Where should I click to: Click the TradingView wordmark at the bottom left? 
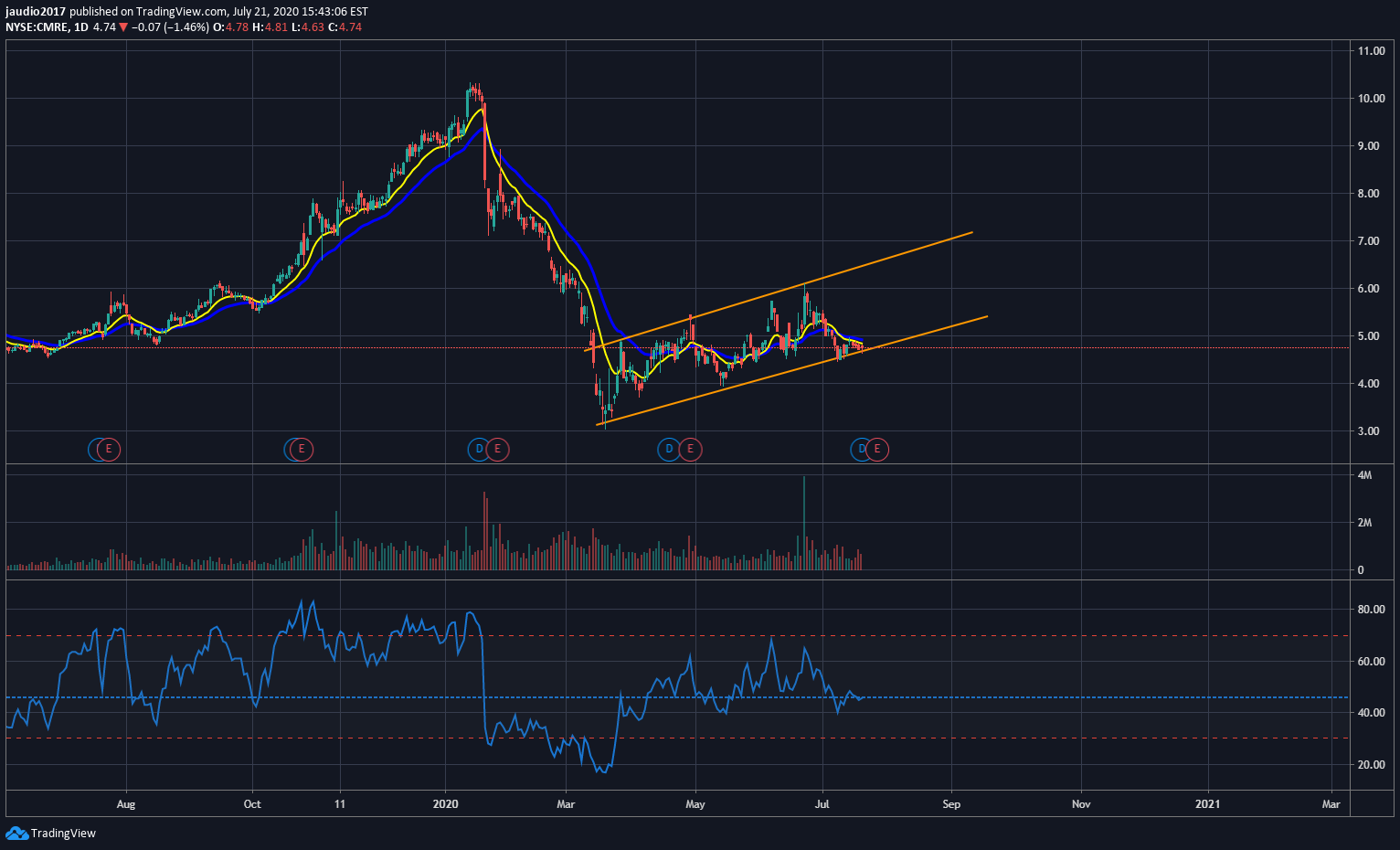(63, 834)
